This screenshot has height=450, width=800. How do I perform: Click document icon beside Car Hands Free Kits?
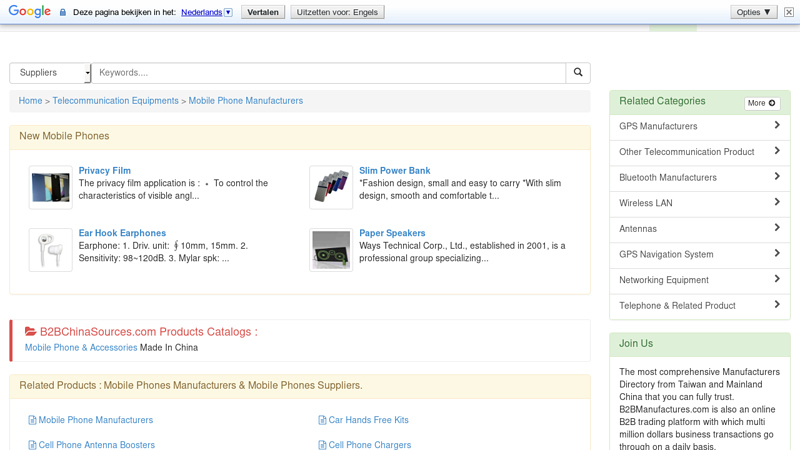322,420
